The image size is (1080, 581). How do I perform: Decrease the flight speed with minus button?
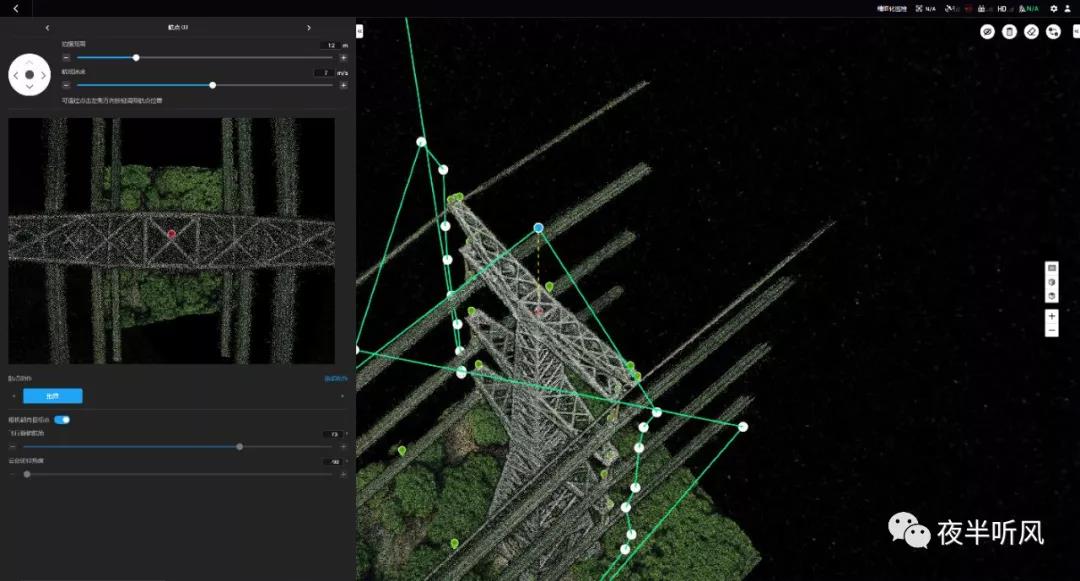[x=66, y=85]
